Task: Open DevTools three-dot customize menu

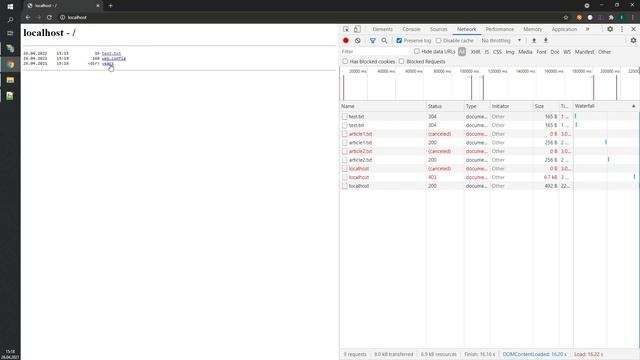Action: click(622, 29)
